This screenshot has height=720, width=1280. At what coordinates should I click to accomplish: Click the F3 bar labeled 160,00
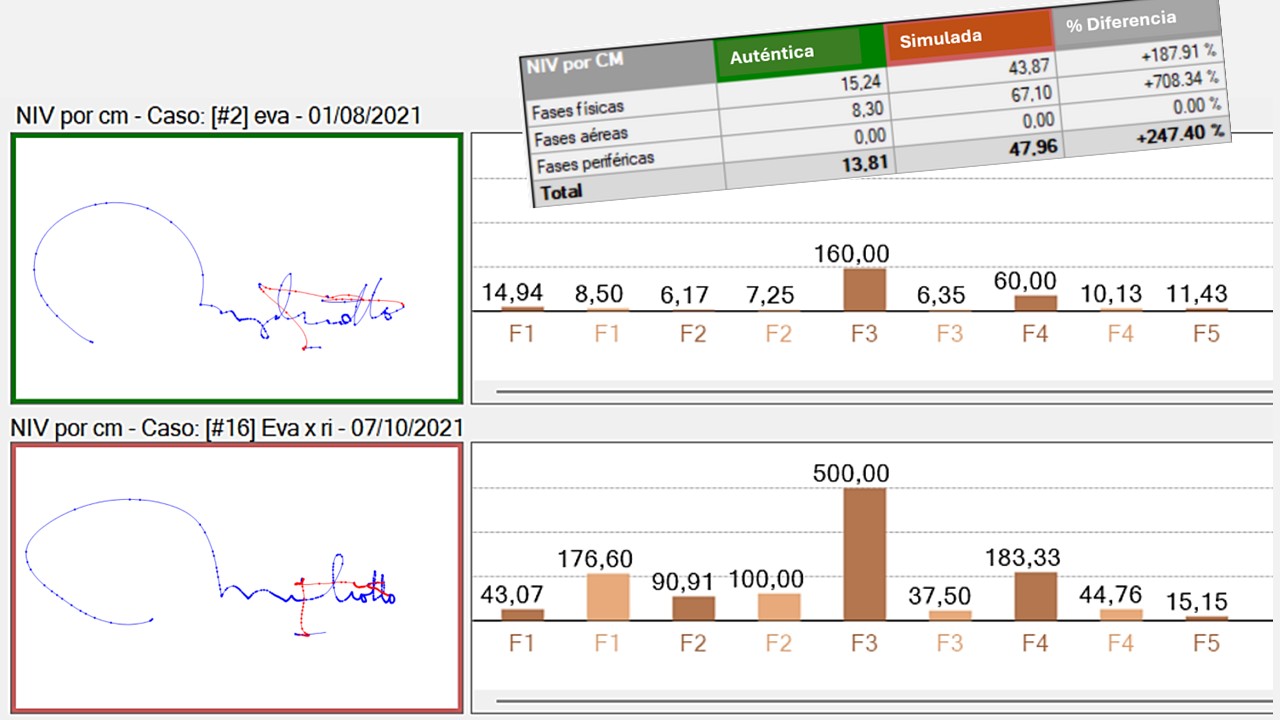[x=864, y=290]
